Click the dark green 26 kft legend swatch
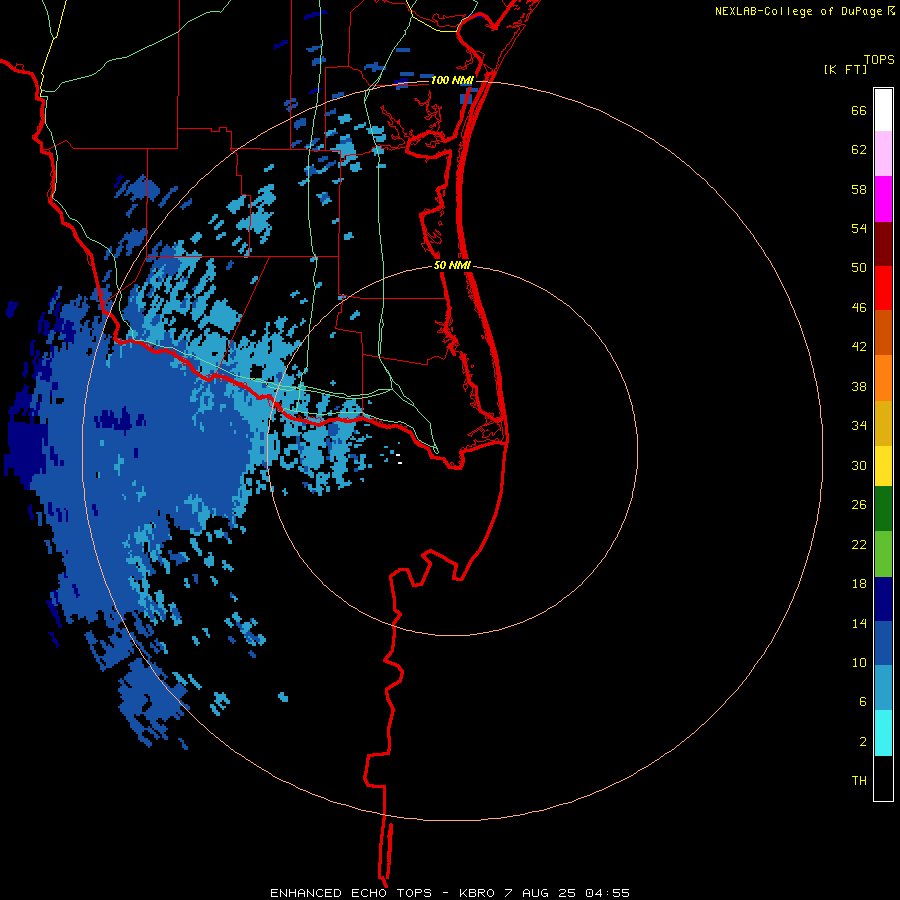900x900 pixels. pos(883,509)
